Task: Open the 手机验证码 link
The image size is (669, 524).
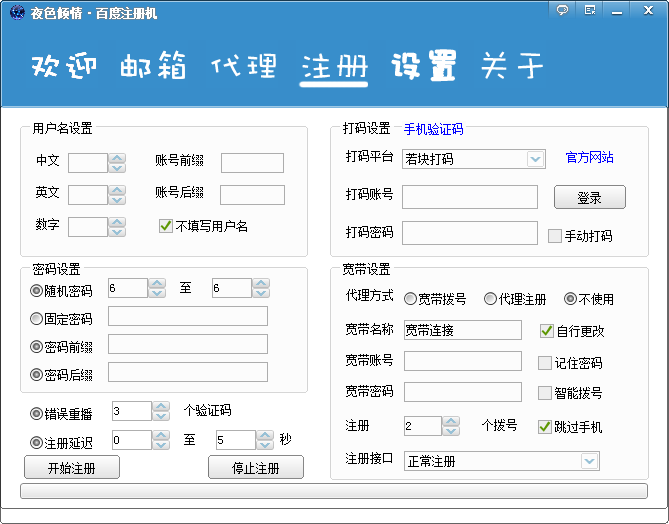Action: click(433, 129)
